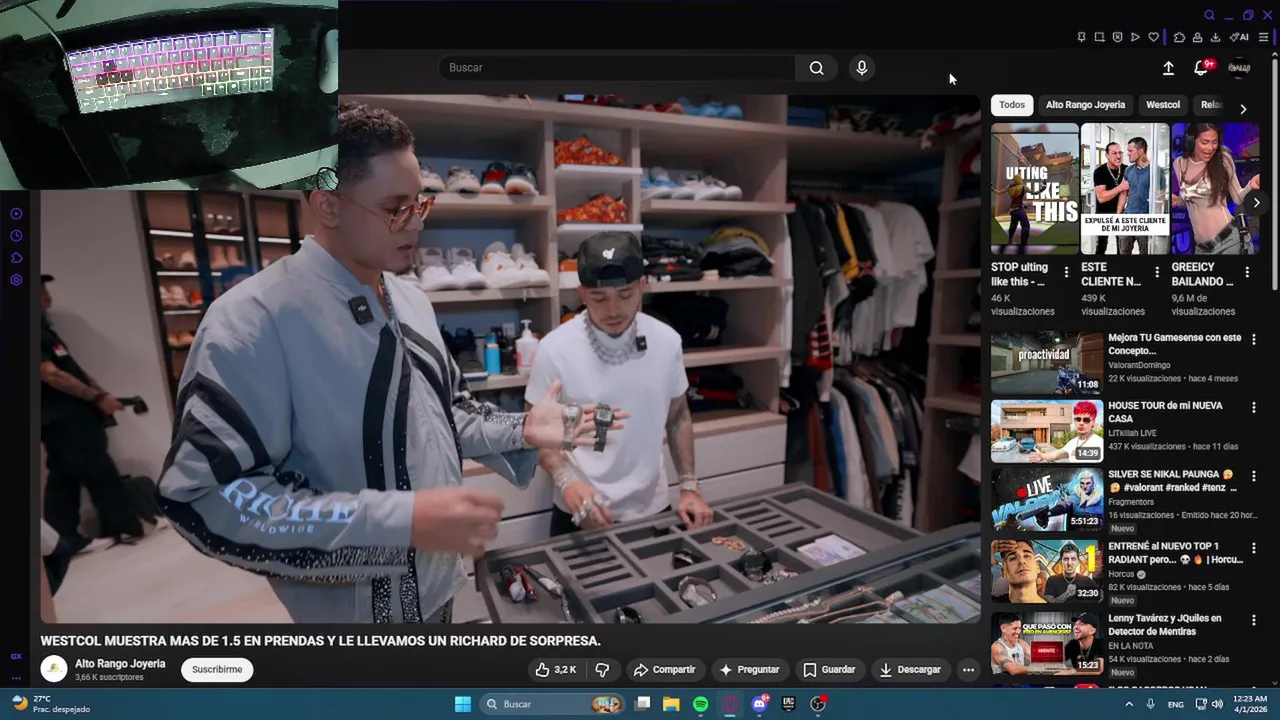The height and width of the screenshot is (720, 1280).
Task: Click the Alto Rango Joyeria channel avatar
Action: [x=54, y=669]
